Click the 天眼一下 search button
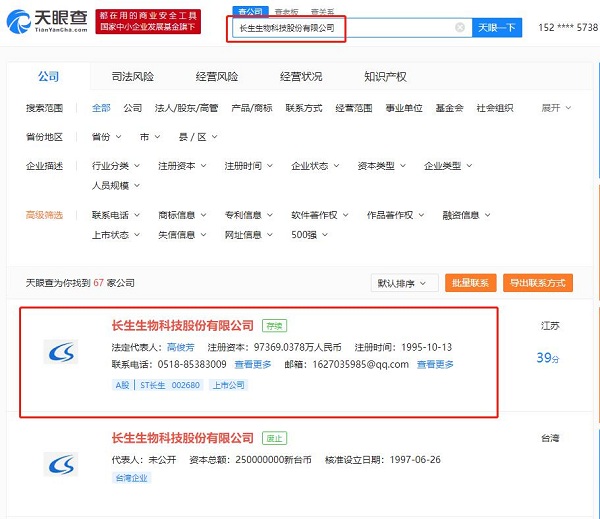The width and height of the screenshot is (600, 519). tap(496, 28)
